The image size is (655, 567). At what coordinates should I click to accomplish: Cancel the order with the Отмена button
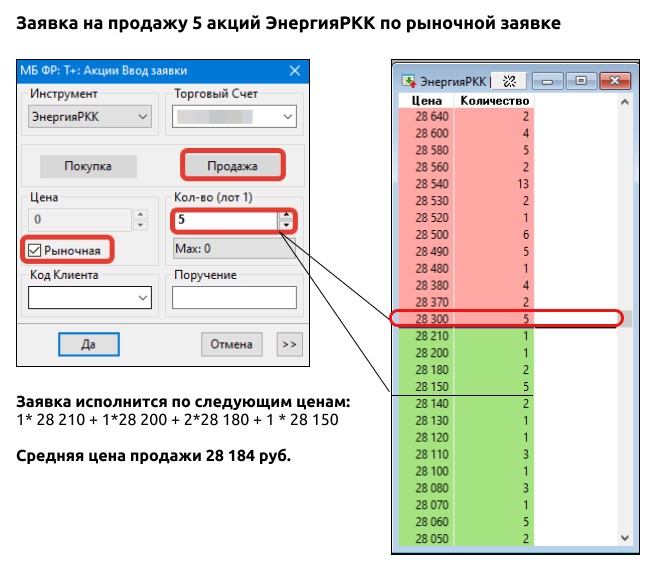point(232,344)
